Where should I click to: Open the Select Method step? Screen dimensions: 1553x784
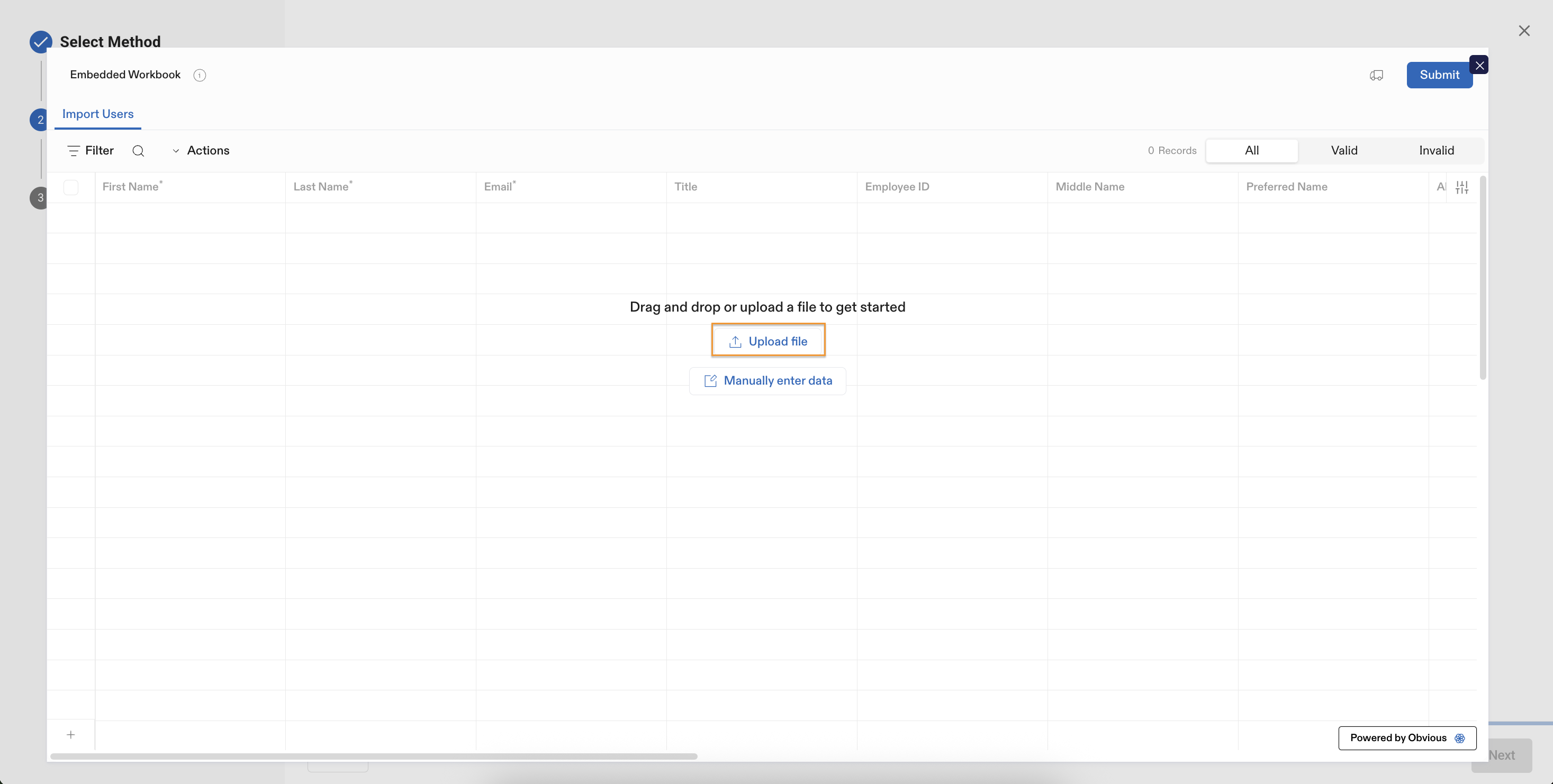click(x=110, y=42)
